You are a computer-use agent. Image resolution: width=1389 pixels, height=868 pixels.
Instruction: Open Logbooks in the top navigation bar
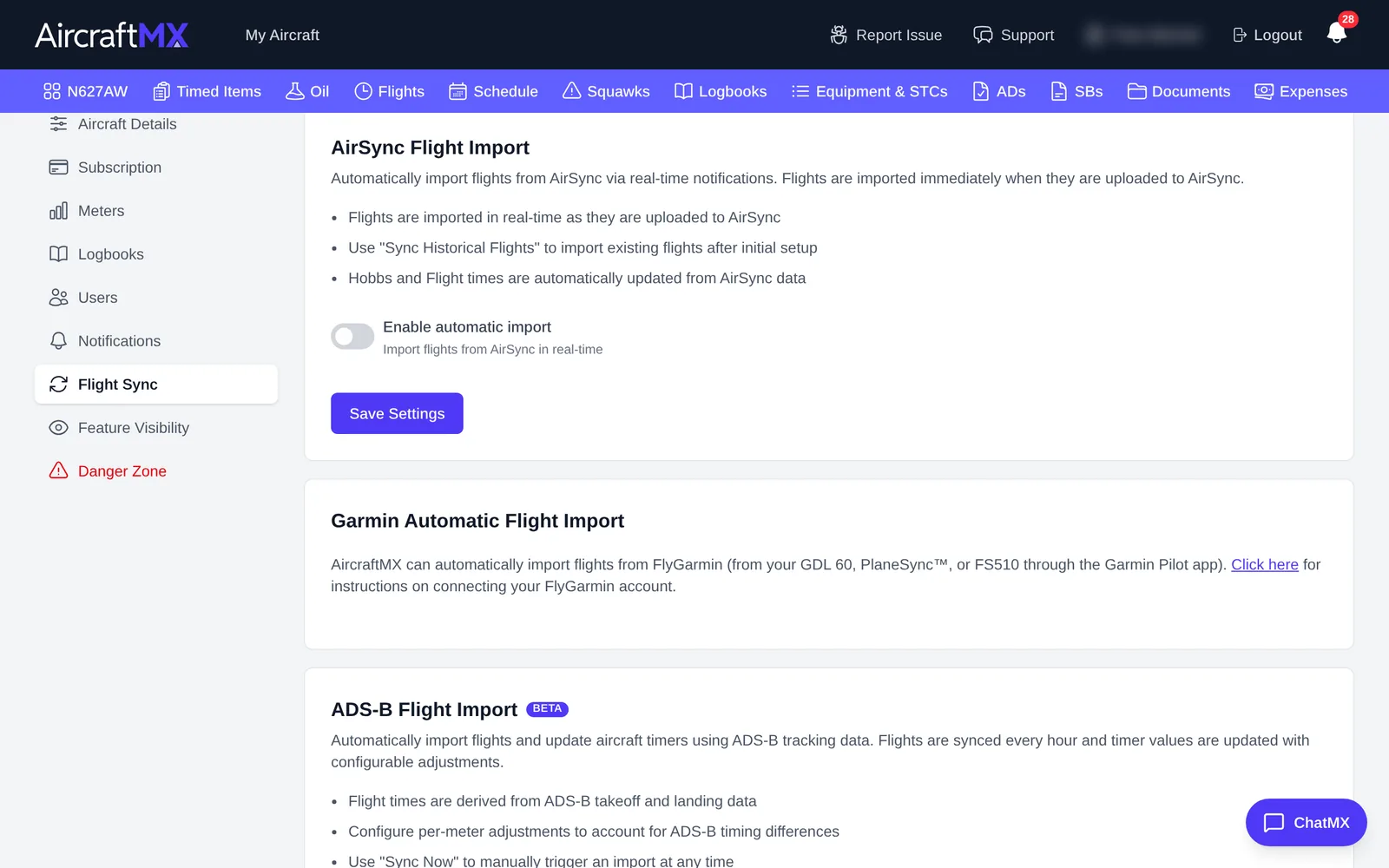tap(721, 91)
